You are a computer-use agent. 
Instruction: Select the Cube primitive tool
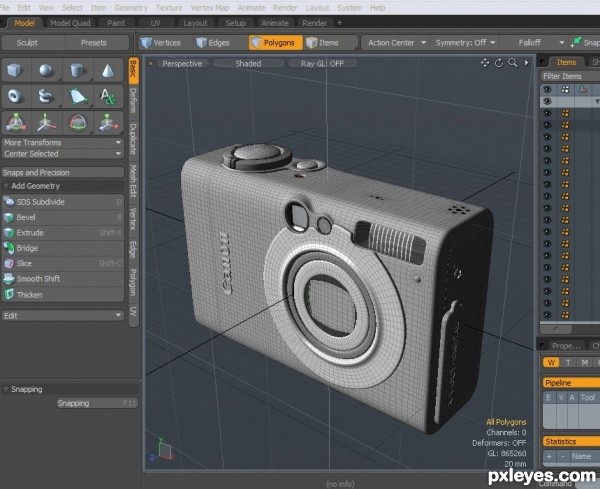point(15,70)
